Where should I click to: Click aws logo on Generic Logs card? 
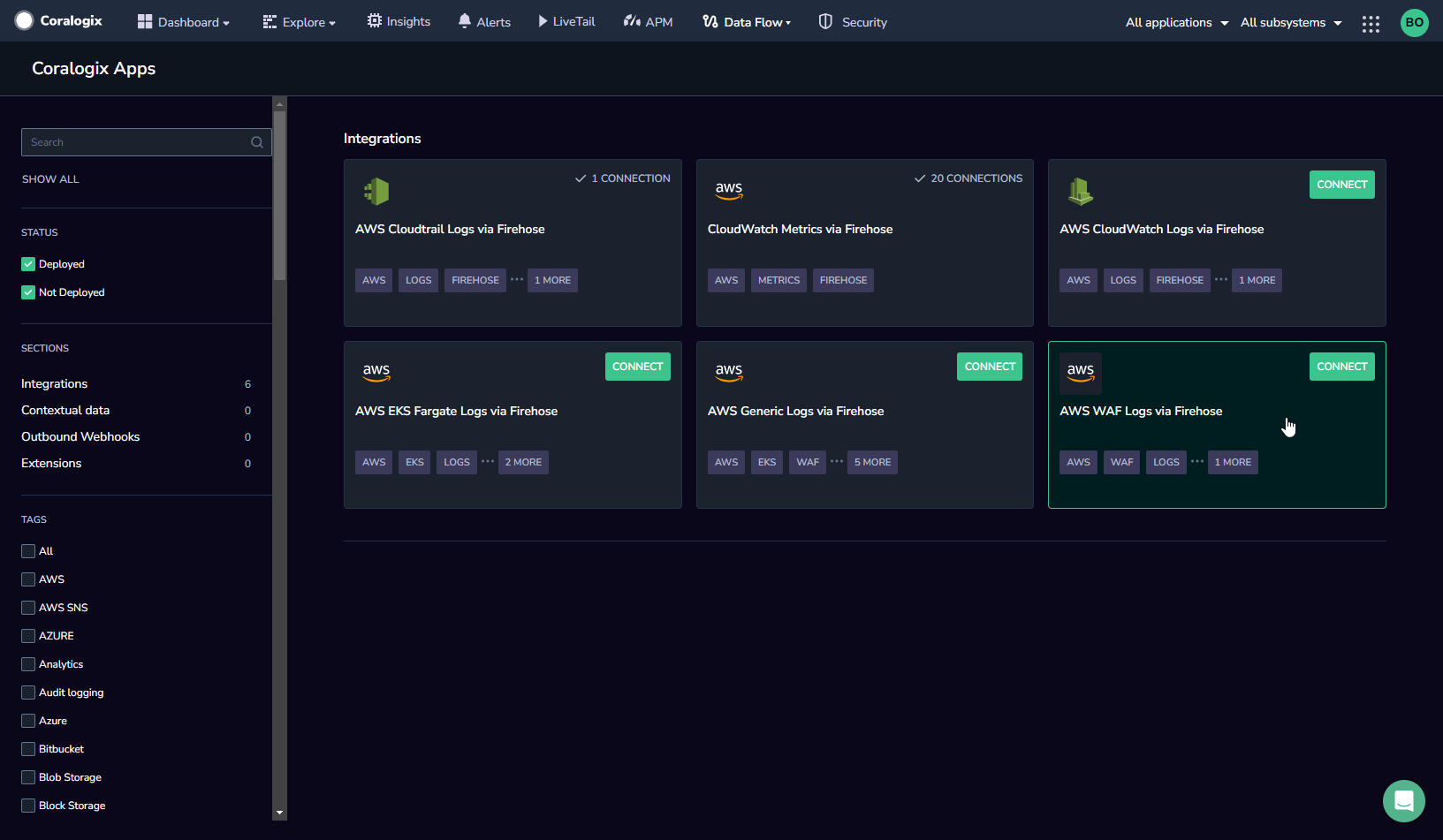point(729,372)
